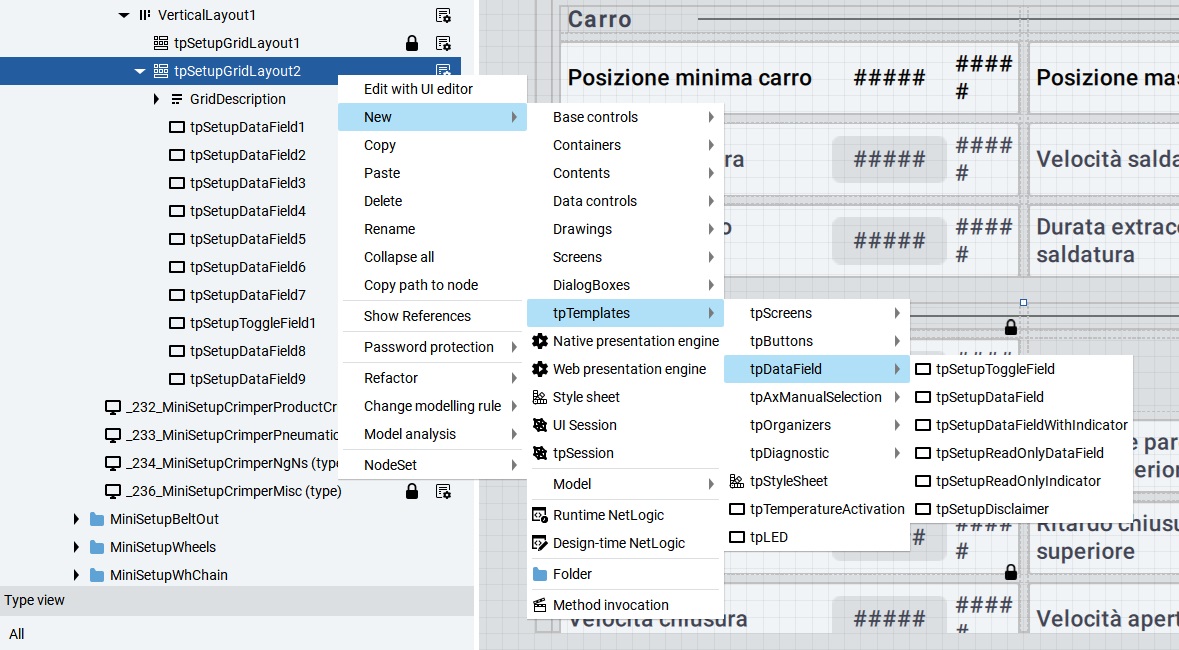Click the lock icon beside tpSetupGridLayout1
Viewport: 1179px width, 650px height.
point(411,43)
